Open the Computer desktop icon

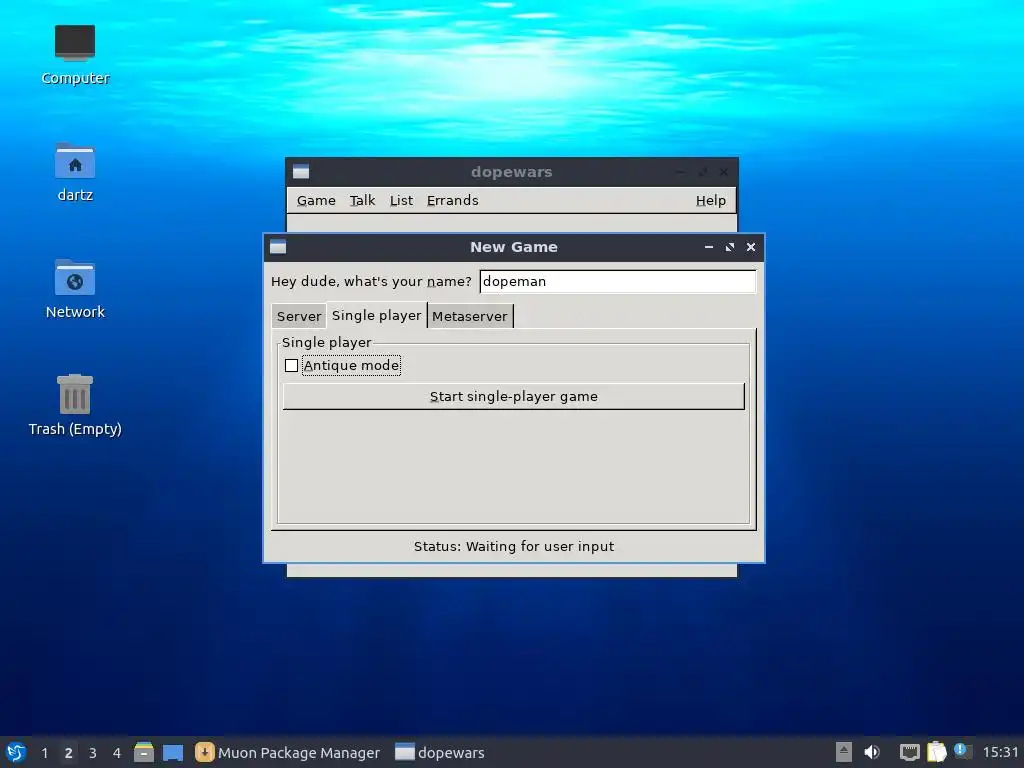[74, 54]
